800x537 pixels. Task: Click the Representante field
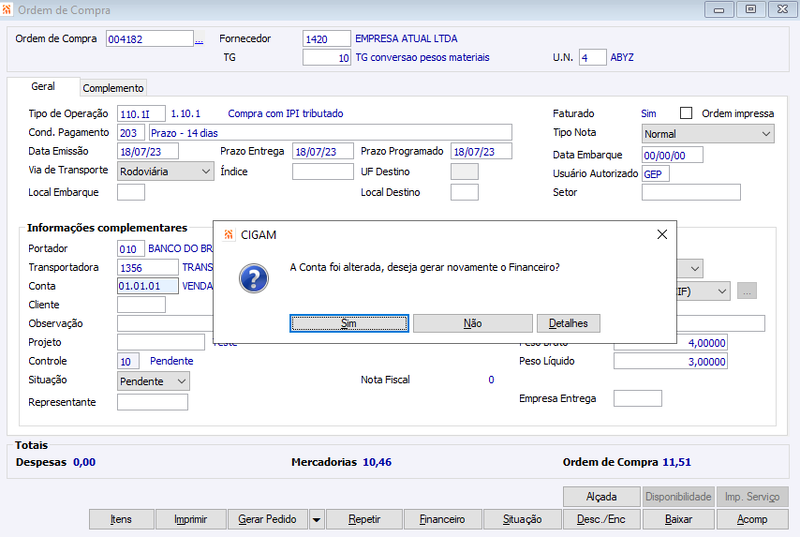[153, 402]
